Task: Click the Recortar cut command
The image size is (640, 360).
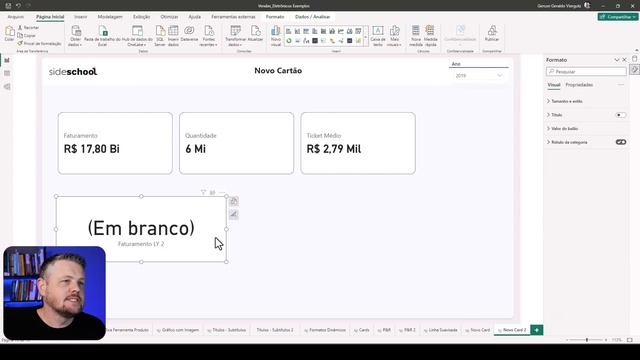Action: click(29, 27)
